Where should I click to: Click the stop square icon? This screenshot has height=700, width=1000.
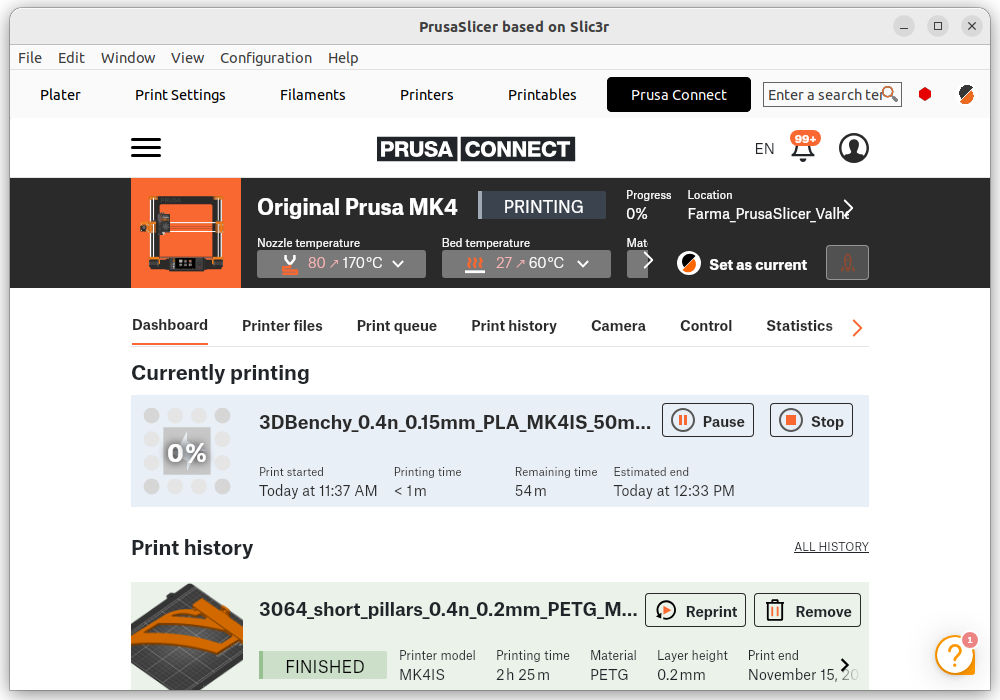tap(791, 421)
